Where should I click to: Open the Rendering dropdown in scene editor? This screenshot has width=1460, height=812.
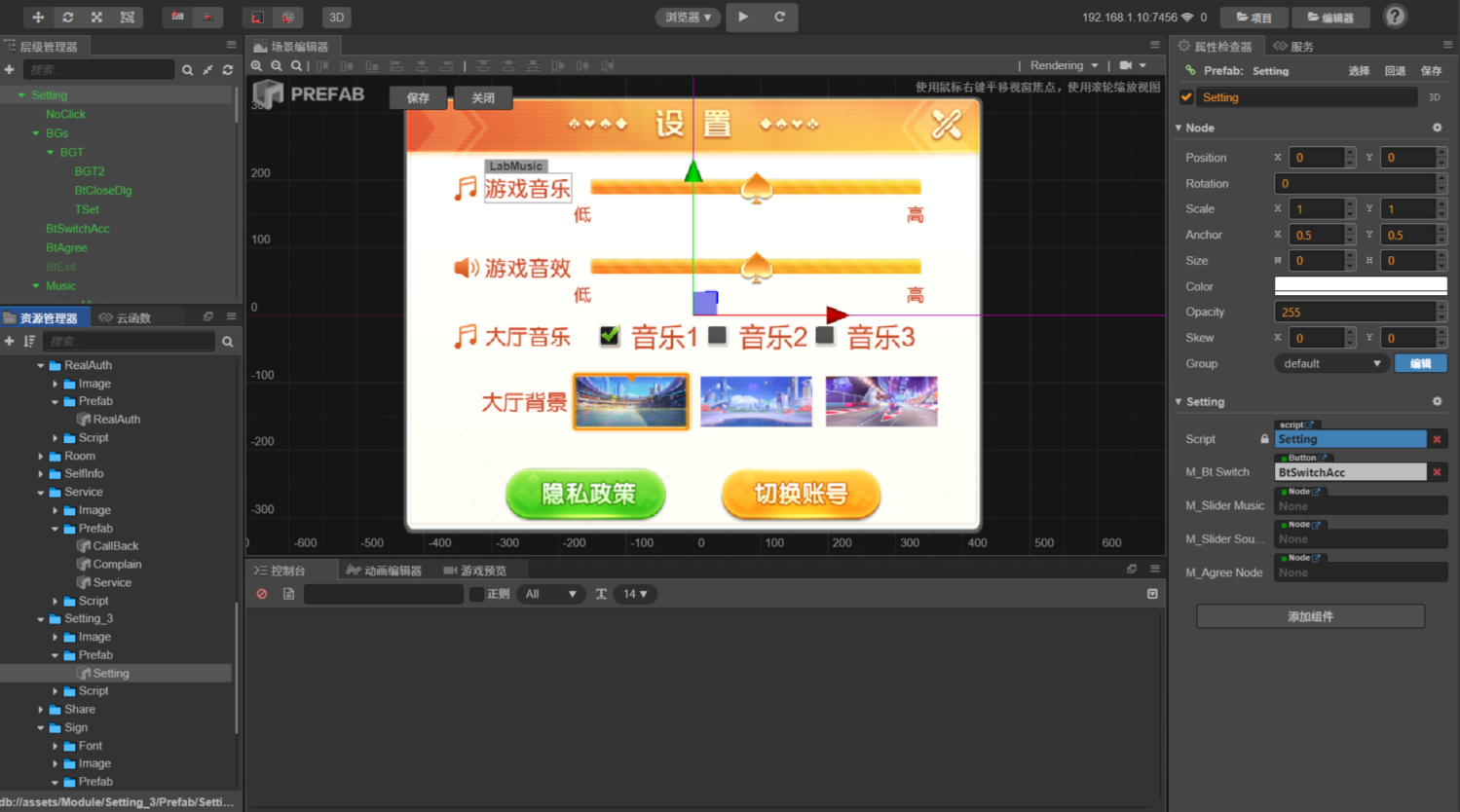(1064, 65)
